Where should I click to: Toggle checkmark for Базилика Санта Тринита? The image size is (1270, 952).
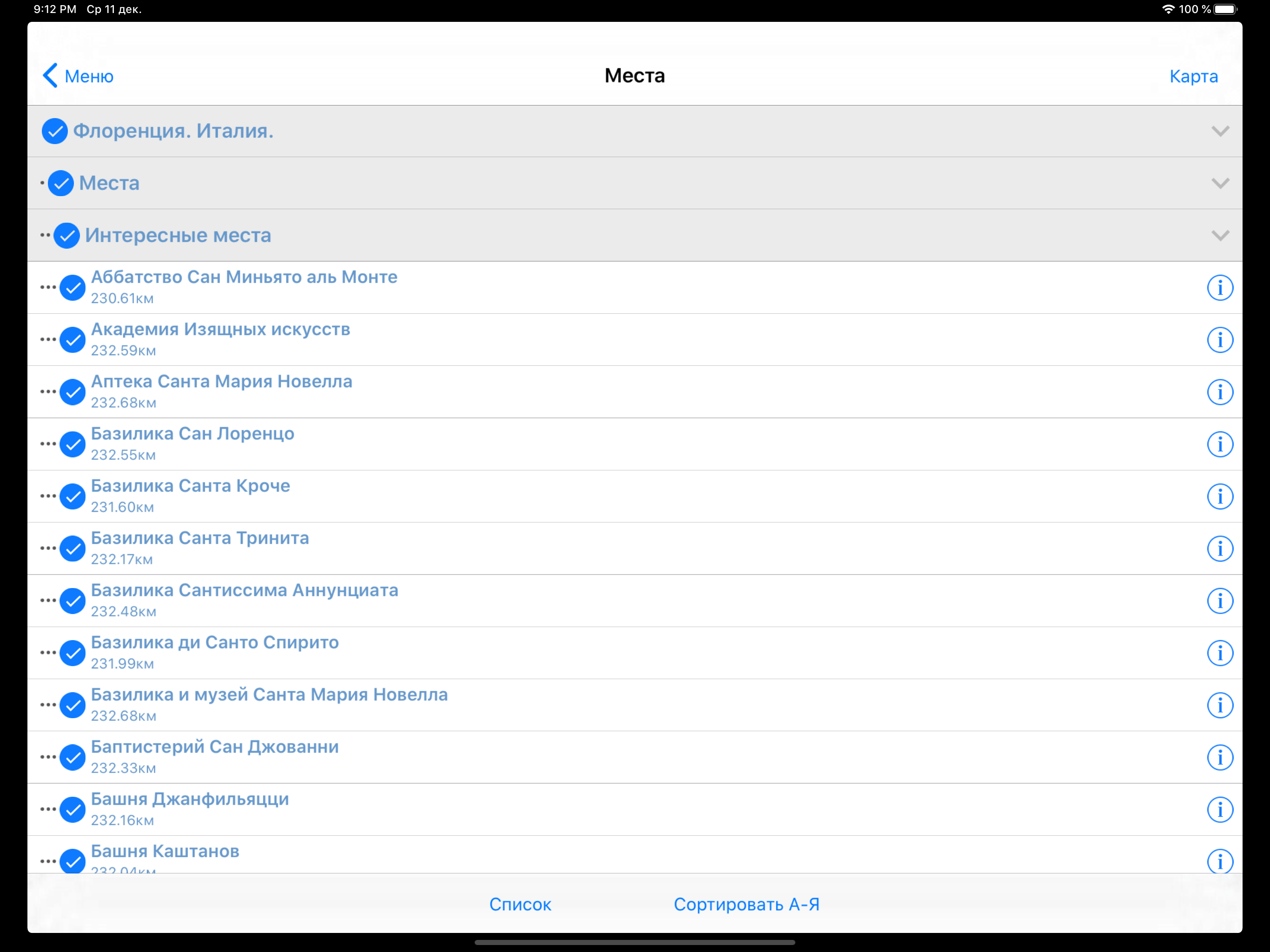pos(73,549)
